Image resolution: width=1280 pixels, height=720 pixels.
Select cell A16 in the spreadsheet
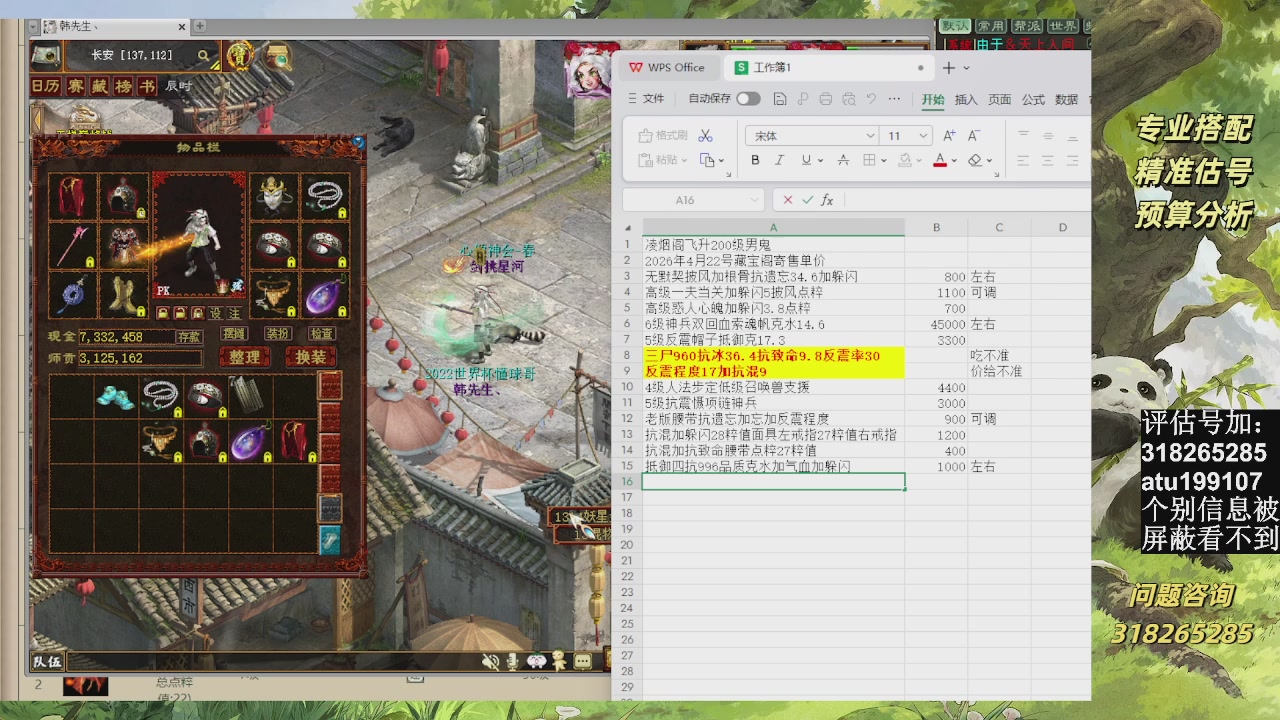[x=773, y=482]
